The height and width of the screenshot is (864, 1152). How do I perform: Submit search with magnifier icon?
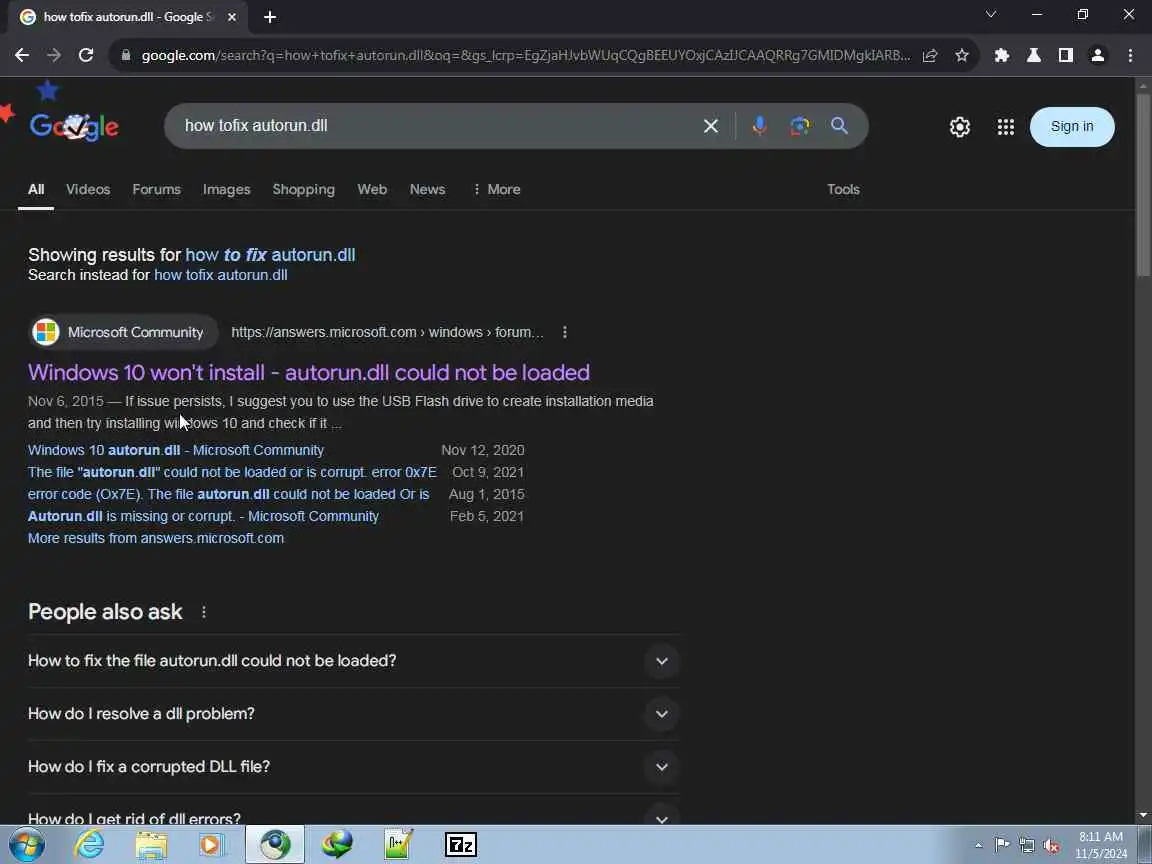point(839,126)
